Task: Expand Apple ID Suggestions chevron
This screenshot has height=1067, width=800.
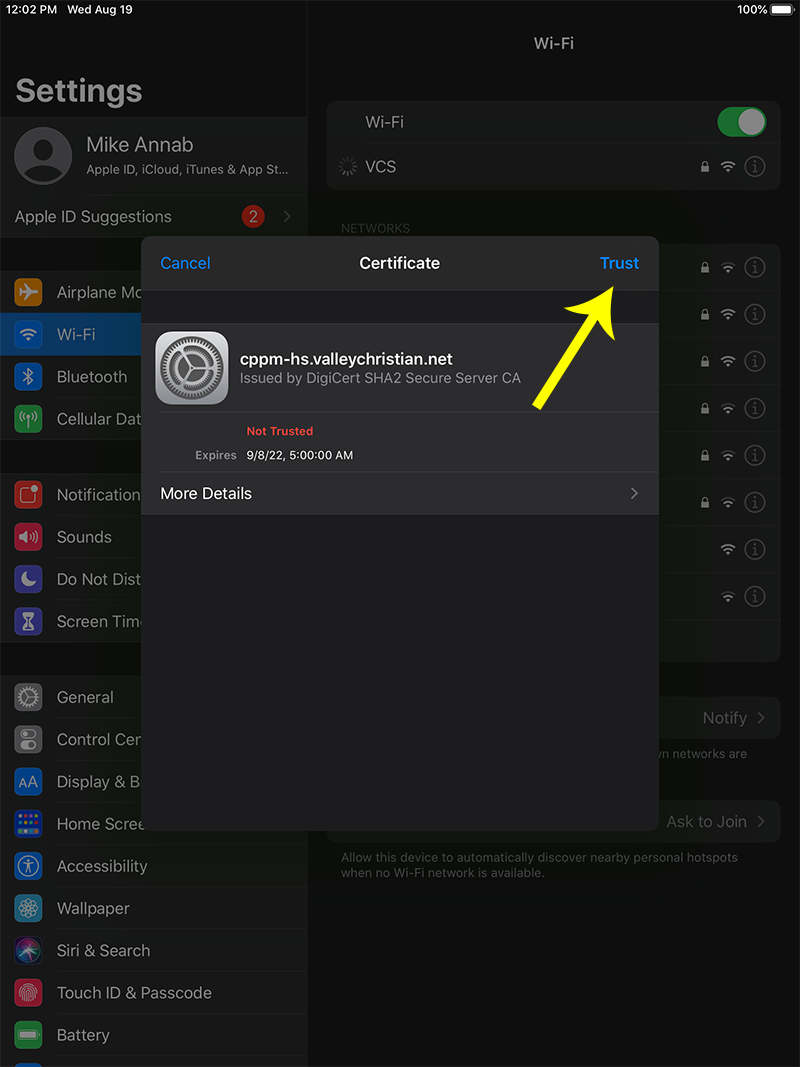Action: [288, 217]
